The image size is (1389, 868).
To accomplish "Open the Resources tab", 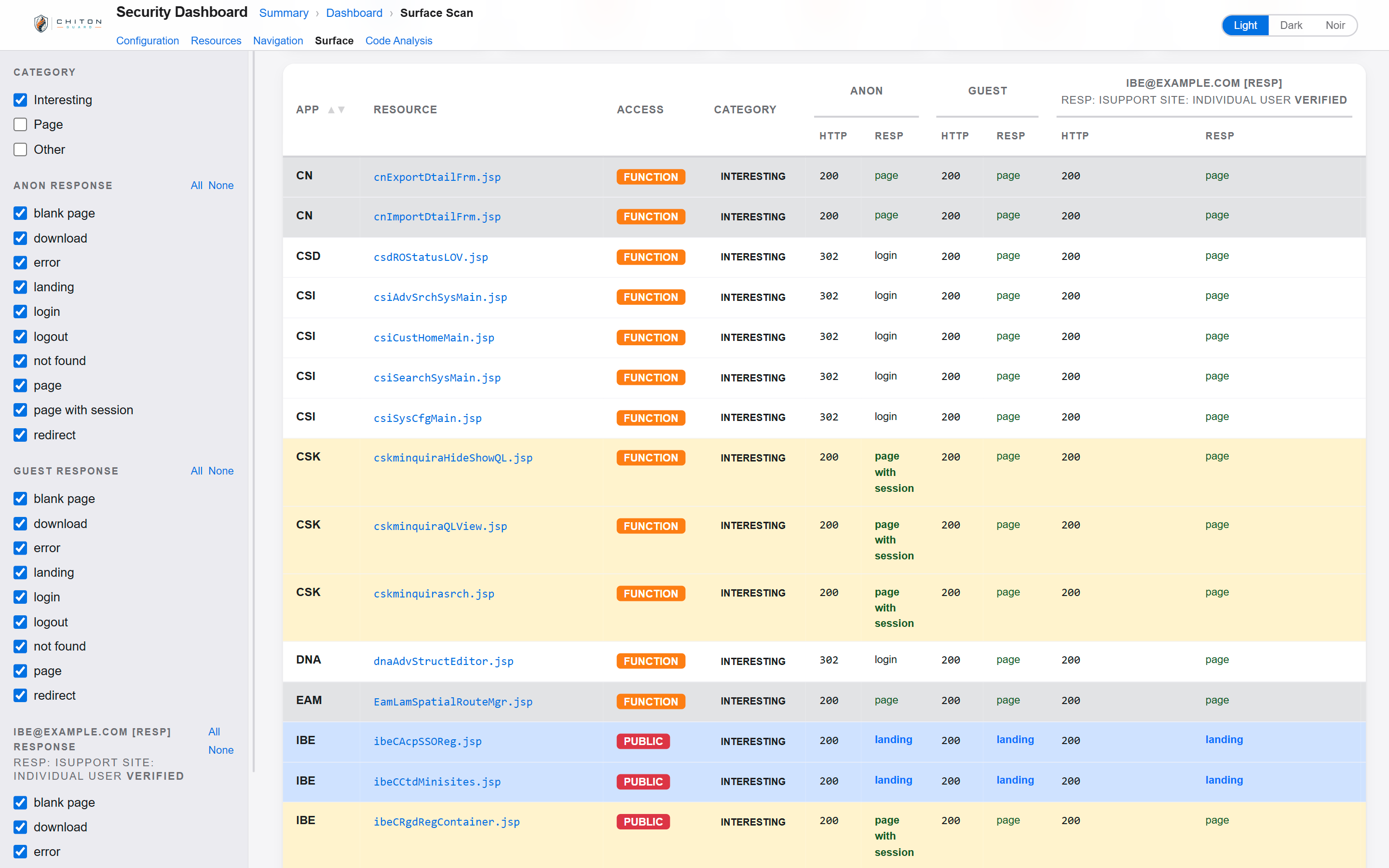I will pyautogui.click(x=216, y=41).
